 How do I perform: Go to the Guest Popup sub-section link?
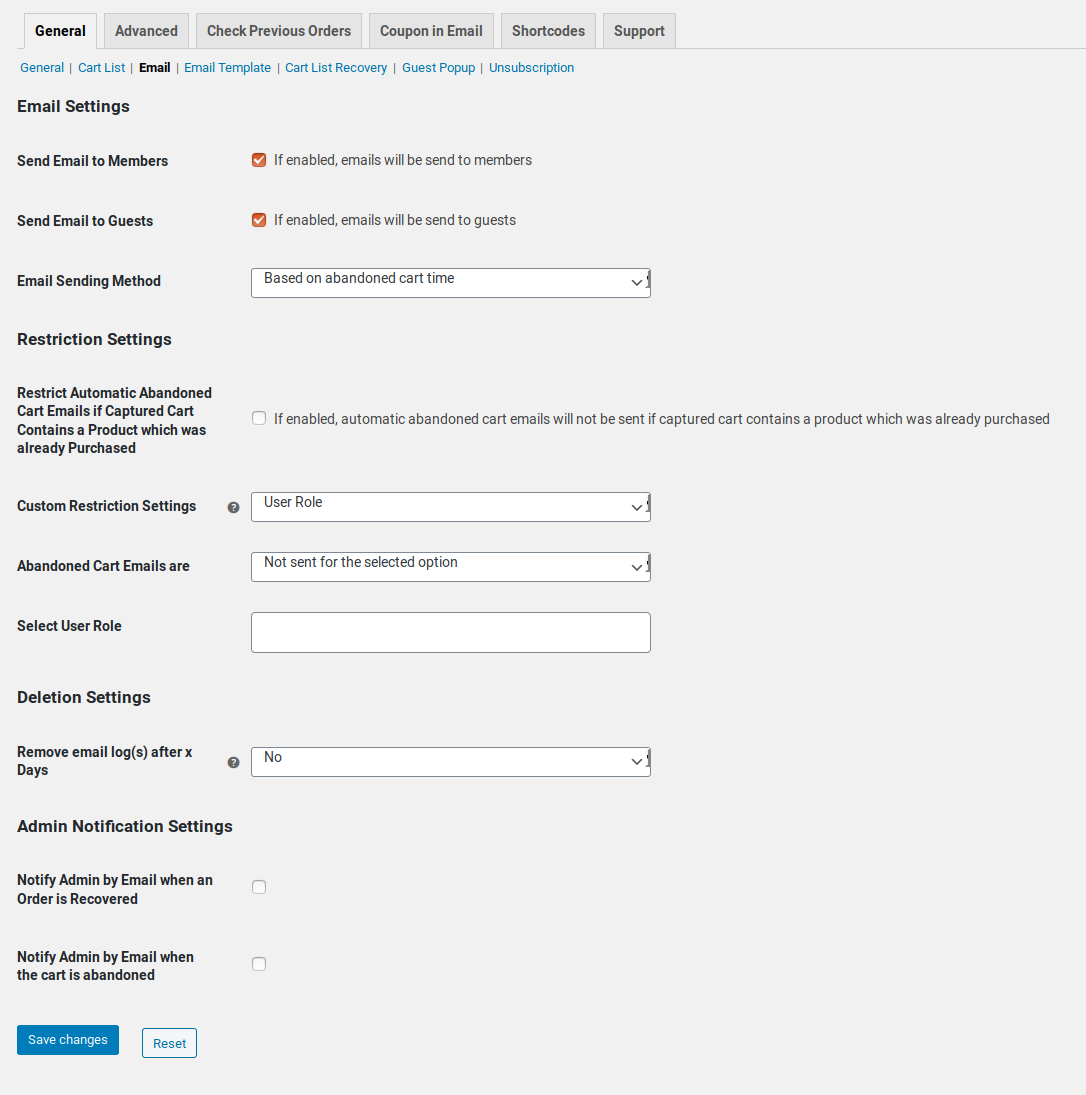(438, 68)
